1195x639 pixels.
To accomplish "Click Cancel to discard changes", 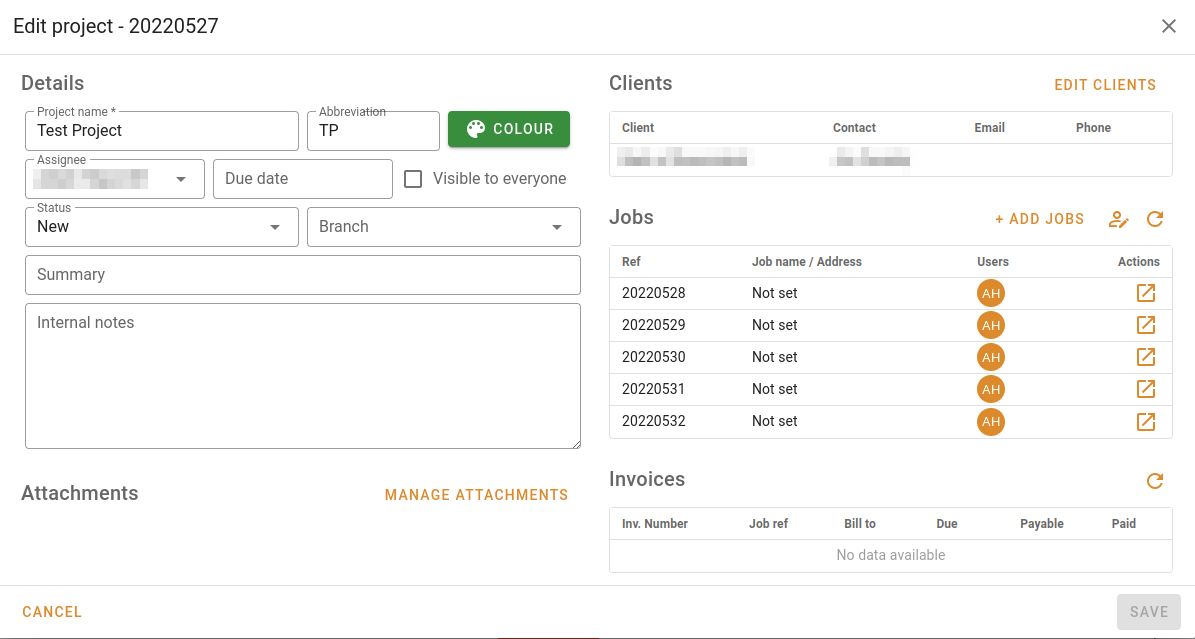I will 52,612.
